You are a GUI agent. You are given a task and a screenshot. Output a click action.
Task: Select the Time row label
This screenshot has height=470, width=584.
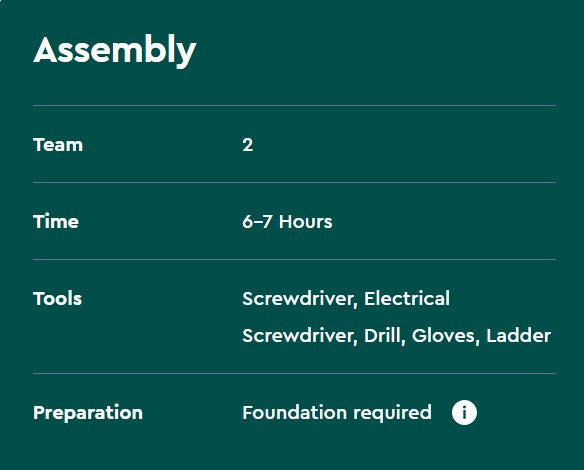pos(56,222)
